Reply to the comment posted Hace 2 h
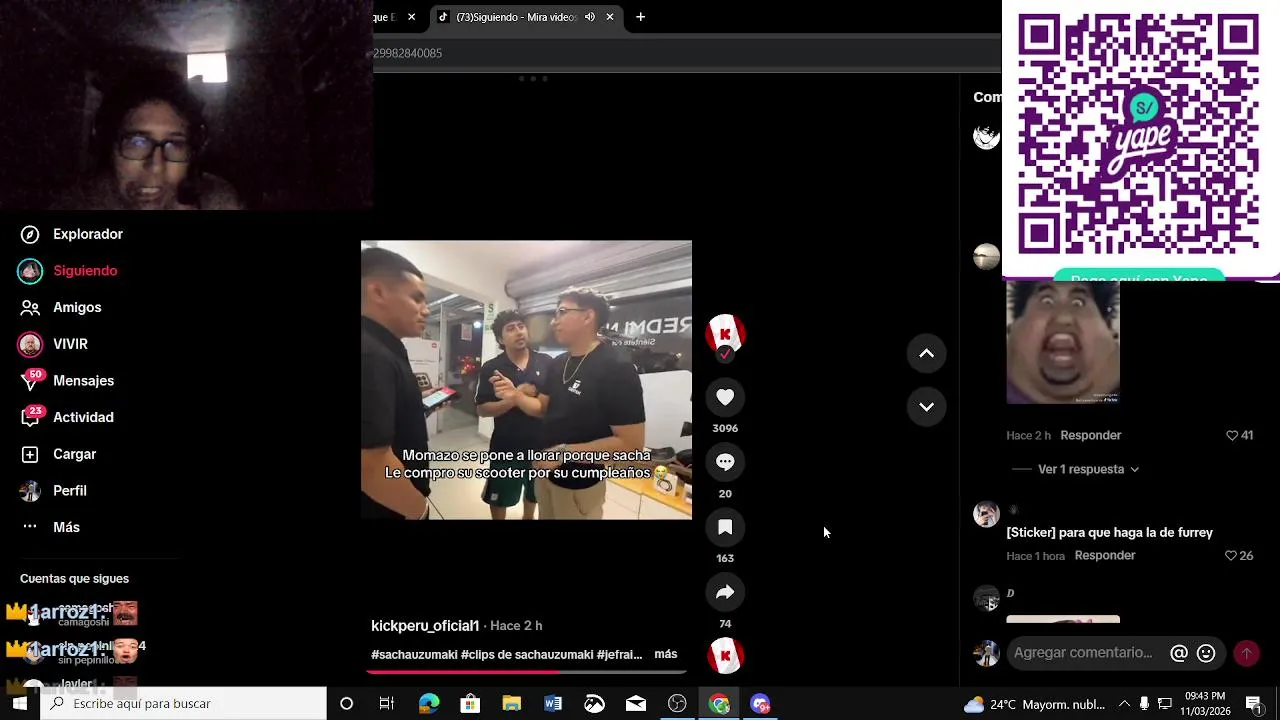 1091,435
